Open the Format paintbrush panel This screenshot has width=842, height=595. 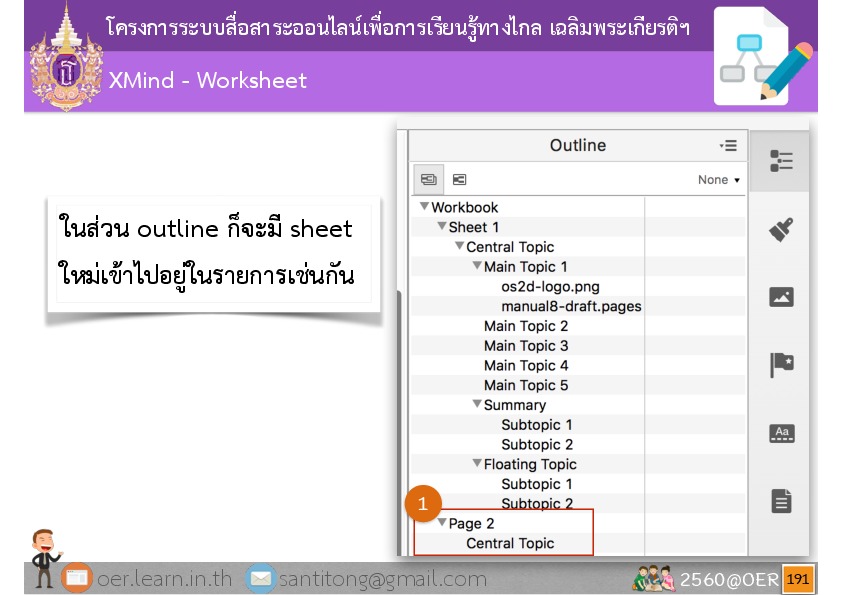781,230
